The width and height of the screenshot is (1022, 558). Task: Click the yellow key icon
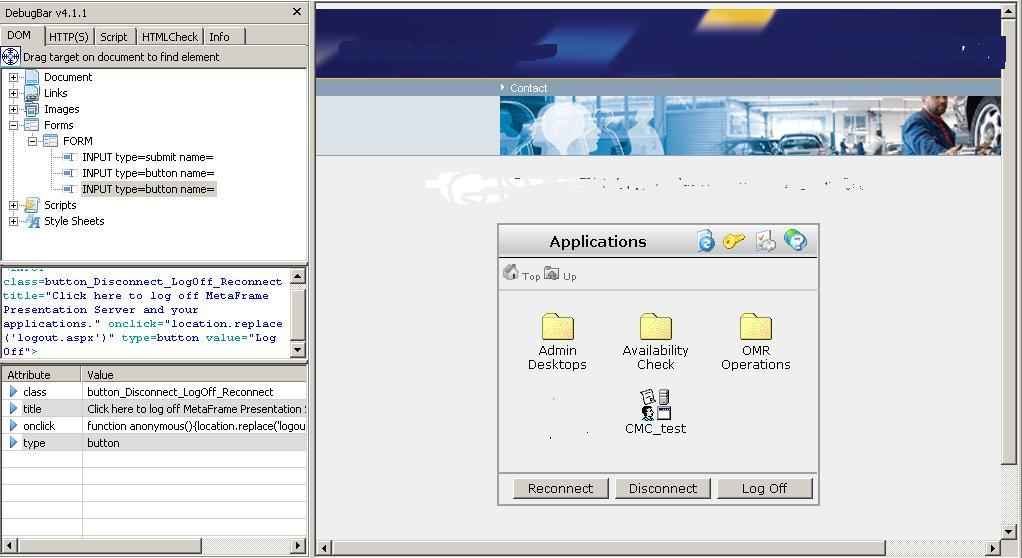[x=734, y=241]
